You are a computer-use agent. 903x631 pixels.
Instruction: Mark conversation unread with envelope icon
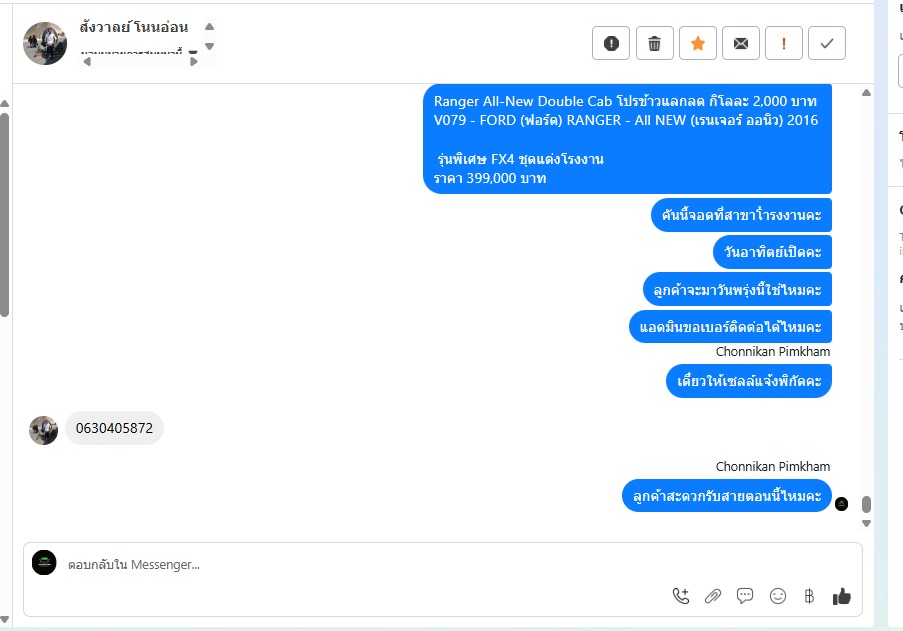741,43
